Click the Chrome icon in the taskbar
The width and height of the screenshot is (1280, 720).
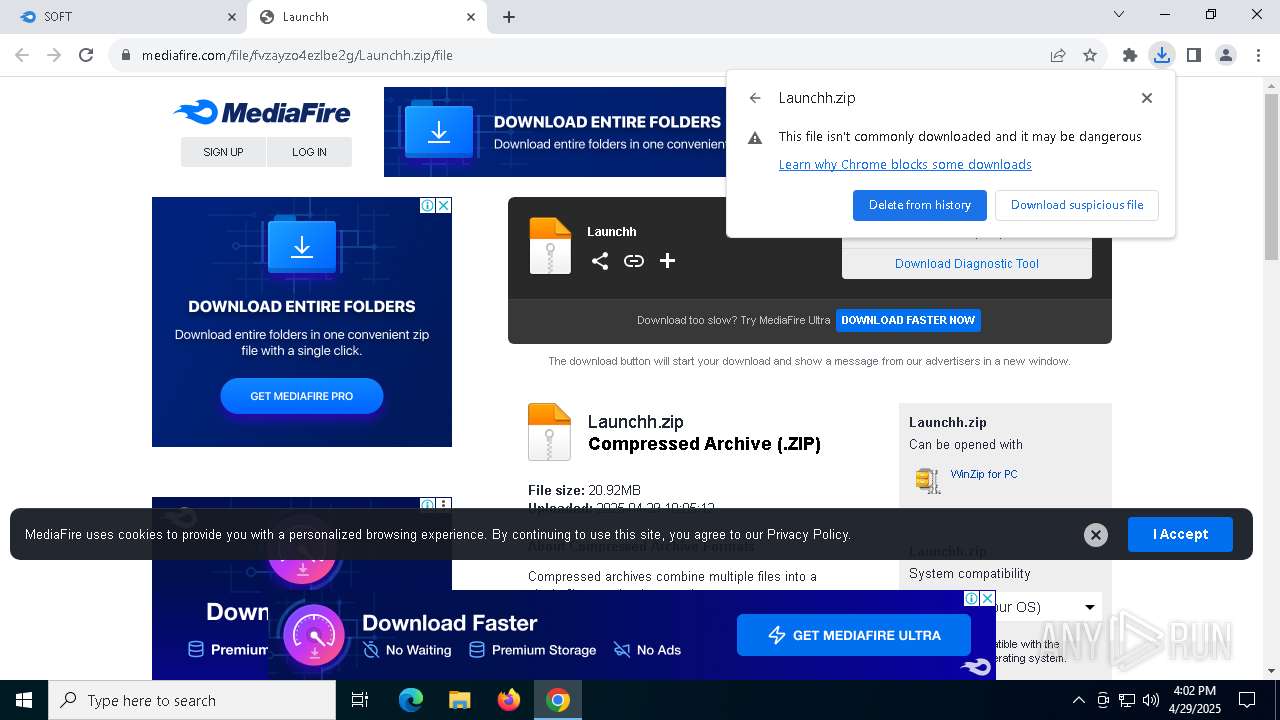558,700
